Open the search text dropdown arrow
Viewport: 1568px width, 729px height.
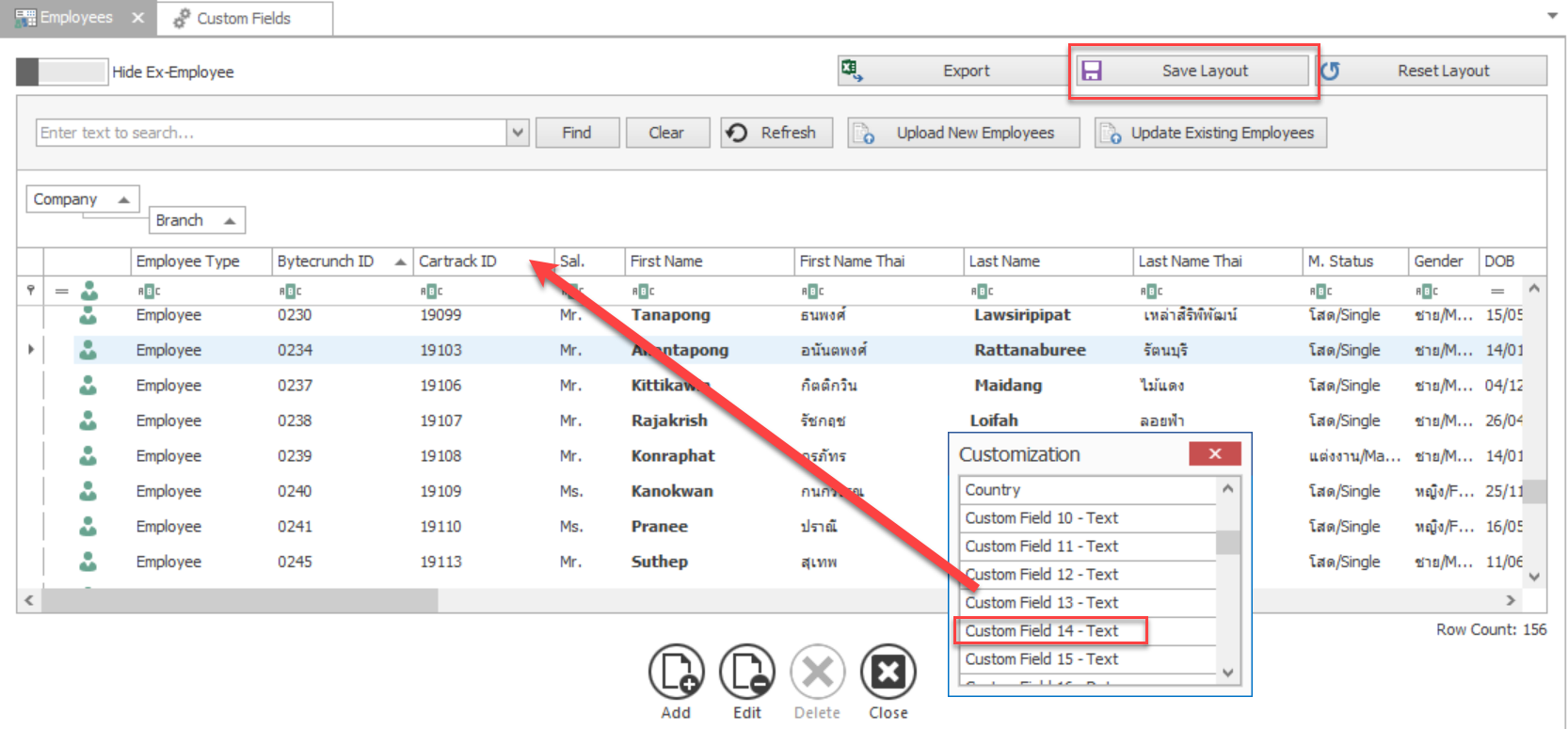tap(518, 133)
